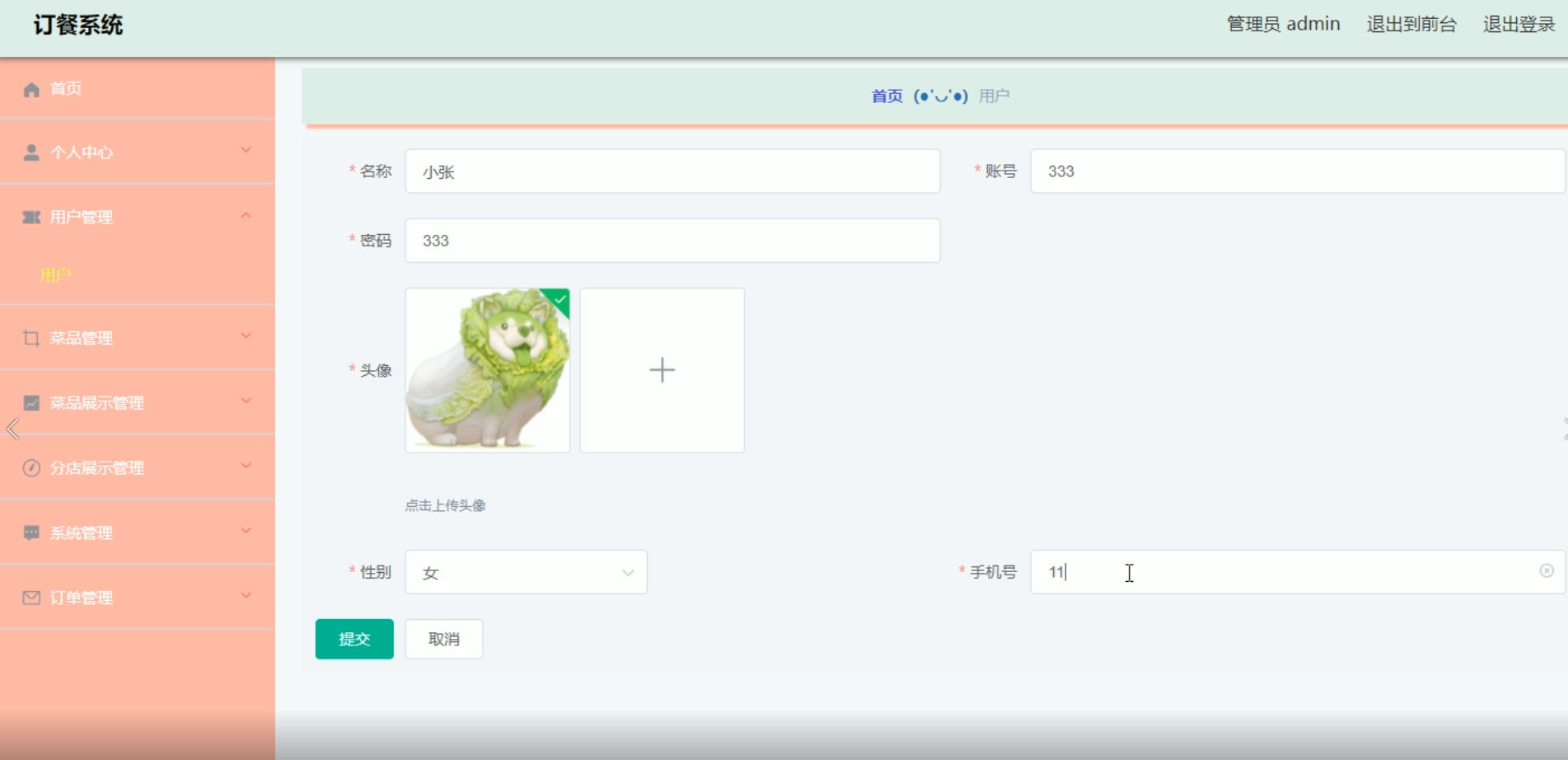Click the envelope icon beside 订单管理
The width and height of the screenshot is (1568, 760).
pyautogui.click(x=31, y=597)
